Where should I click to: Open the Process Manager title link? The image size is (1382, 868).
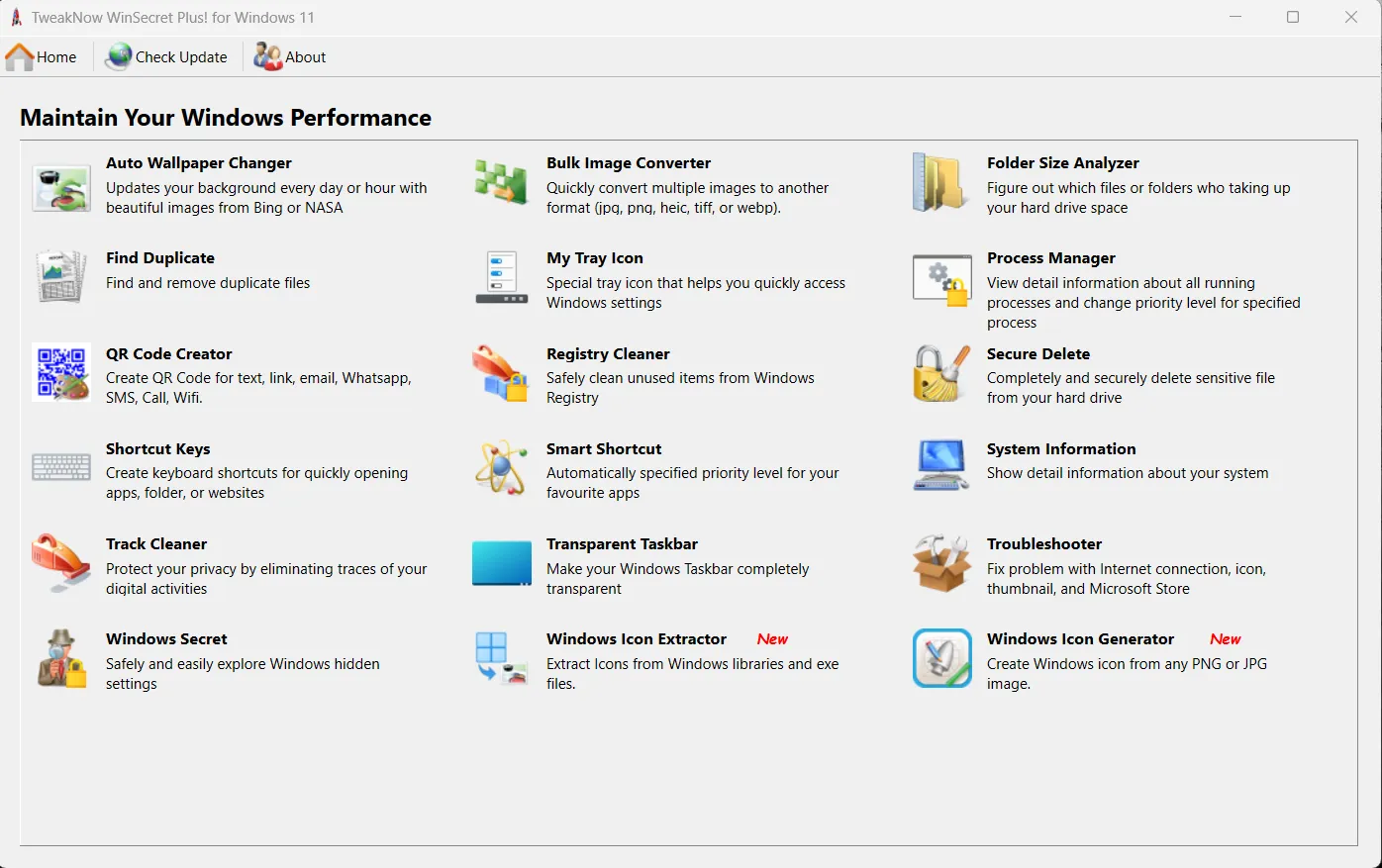pos(1051,258)
